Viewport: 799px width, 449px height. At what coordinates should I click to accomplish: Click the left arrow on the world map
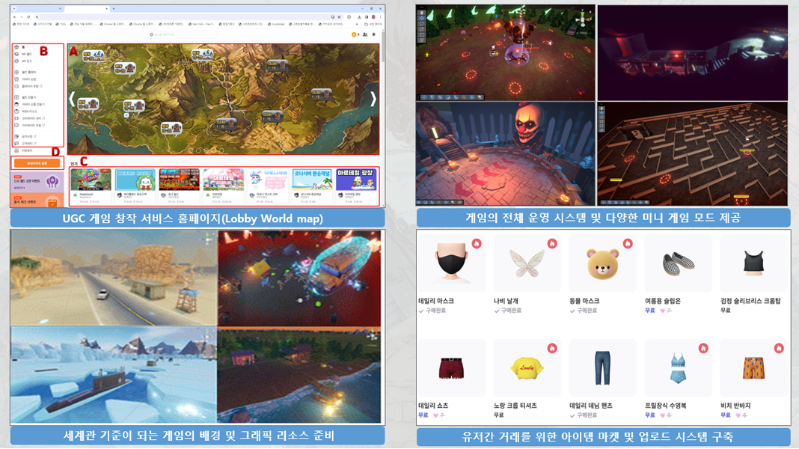pyautogui.click(x=72, y=99)
